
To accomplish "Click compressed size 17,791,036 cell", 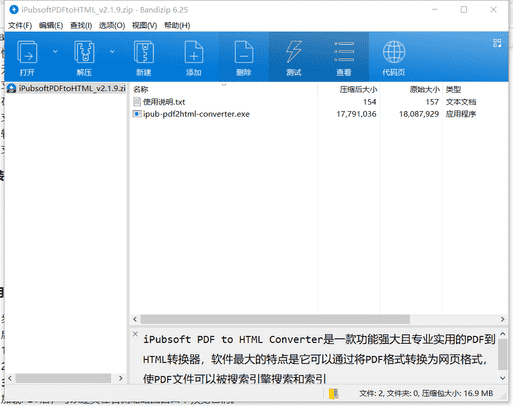I will pos(356,114).
